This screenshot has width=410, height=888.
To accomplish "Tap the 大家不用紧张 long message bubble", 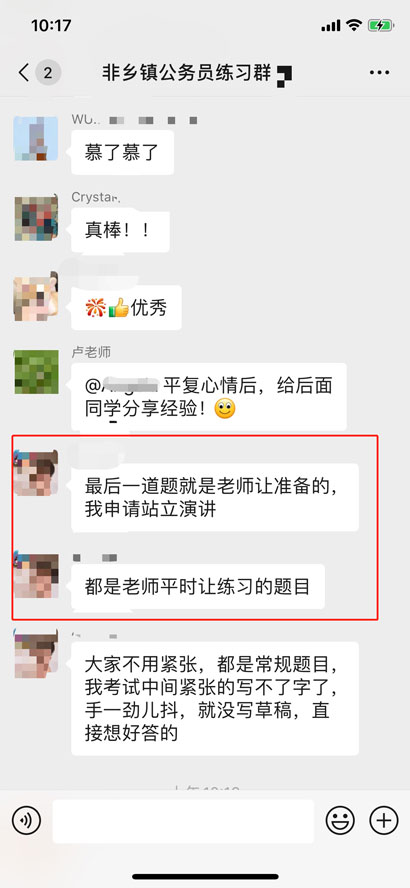I will pyautogui.click(x=215, y=698).
